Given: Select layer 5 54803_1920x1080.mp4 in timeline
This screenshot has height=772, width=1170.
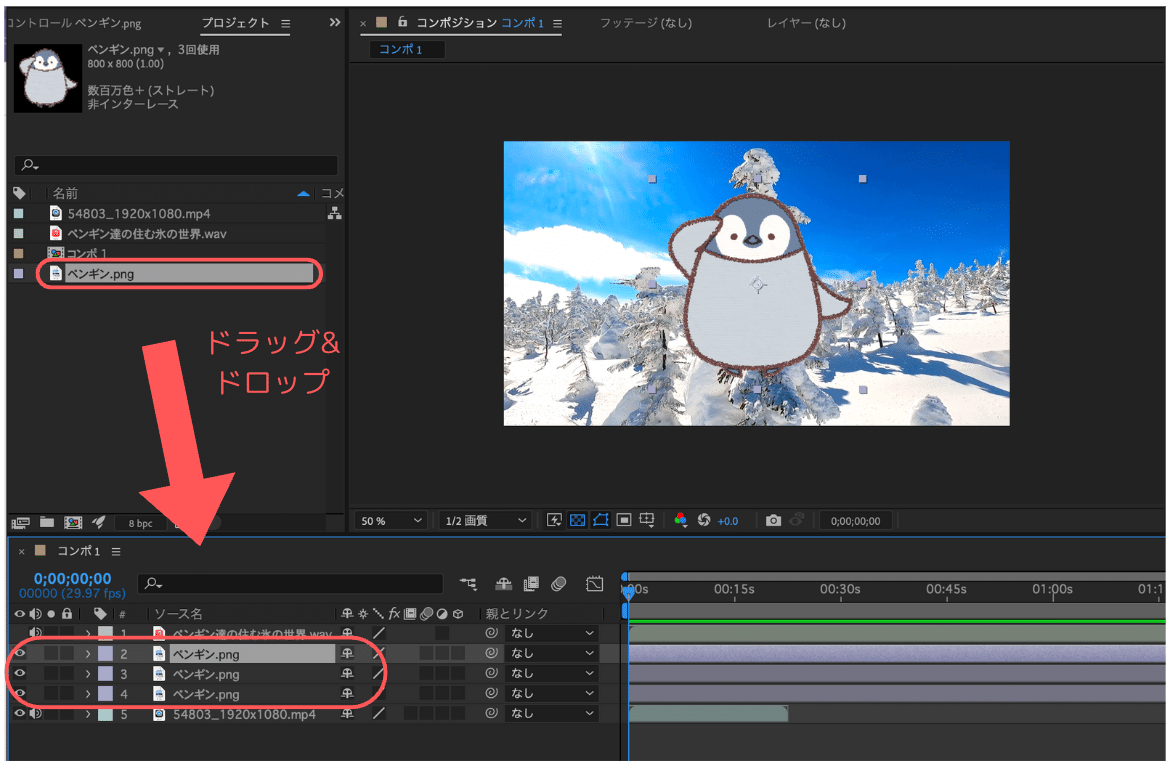Looking at the screenshot, I should [244, 715].
